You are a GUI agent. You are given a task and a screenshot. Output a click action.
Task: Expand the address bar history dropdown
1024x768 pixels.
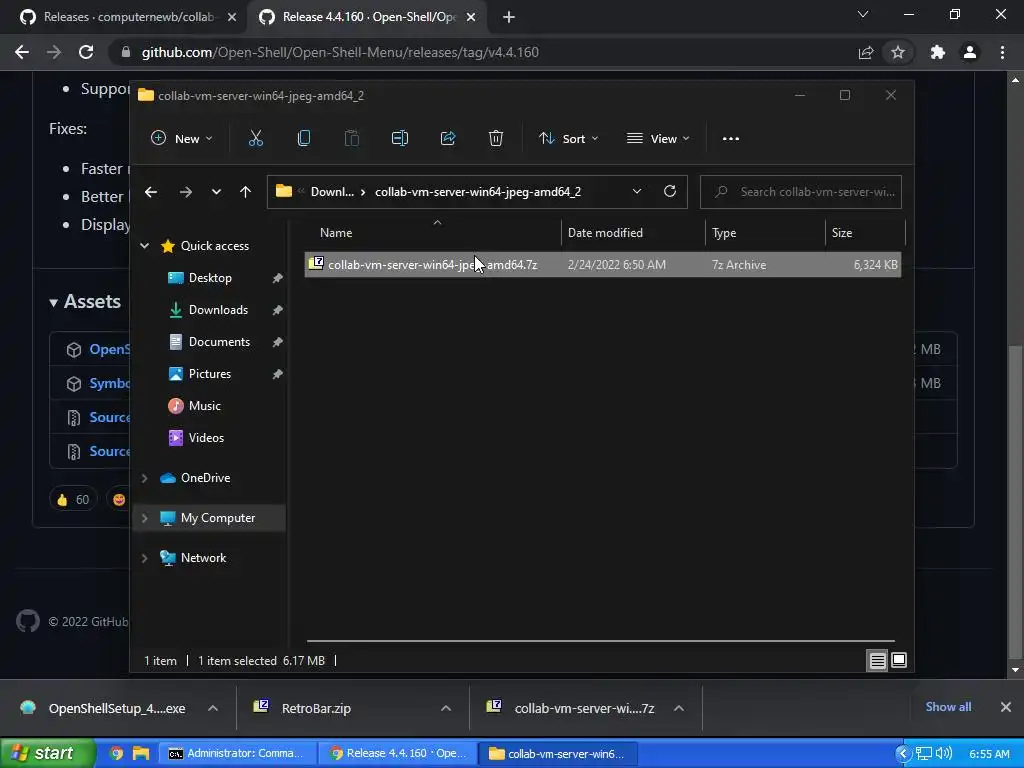click(x=636, y=191)
